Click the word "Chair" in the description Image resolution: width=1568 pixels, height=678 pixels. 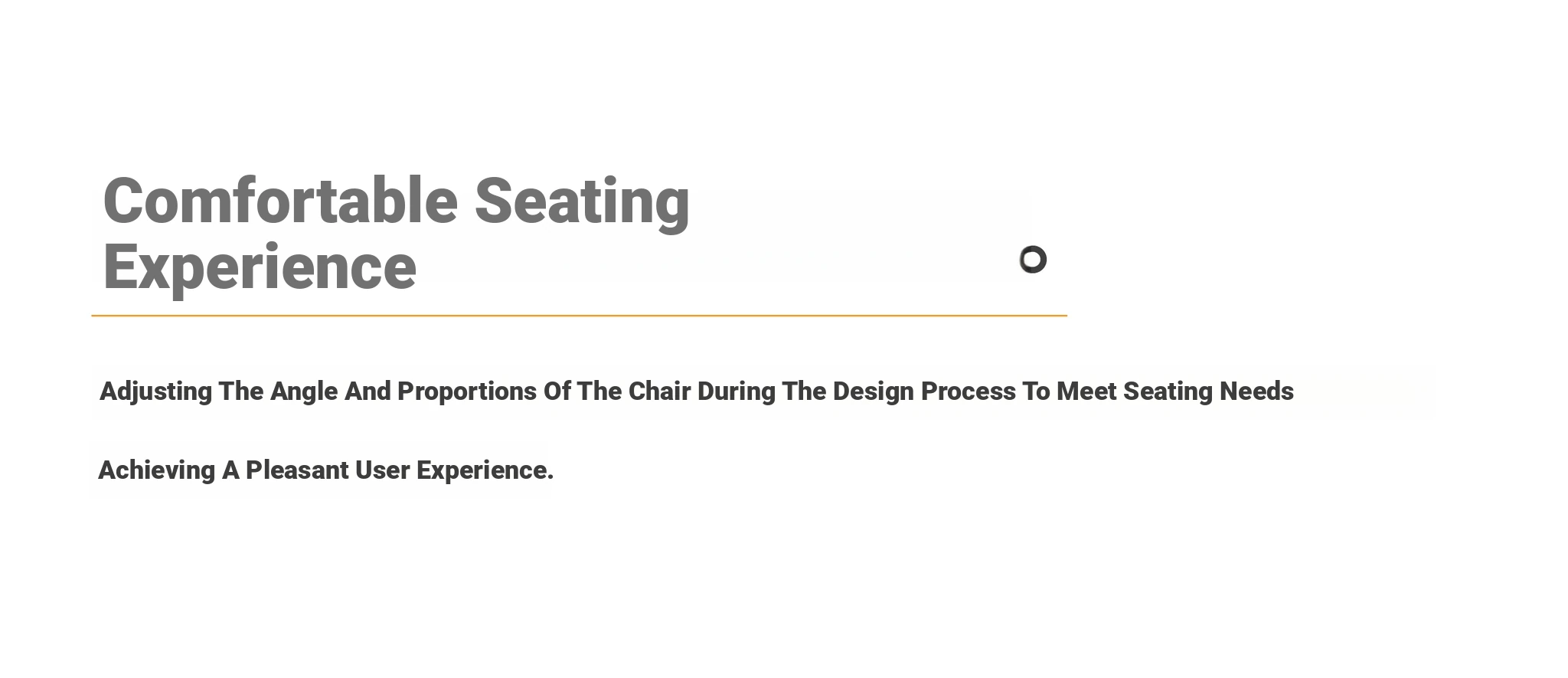coord(659,391)
